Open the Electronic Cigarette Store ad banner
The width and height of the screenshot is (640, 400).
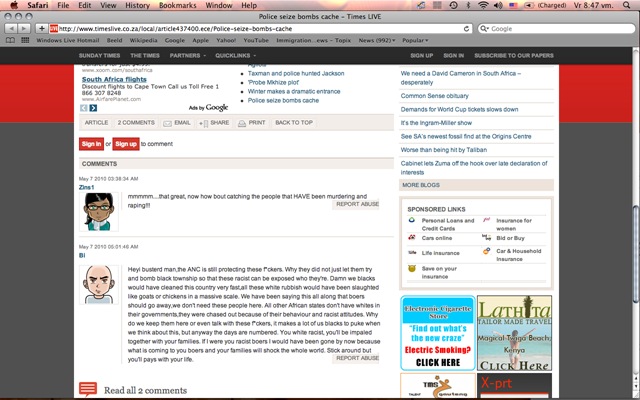438,333
